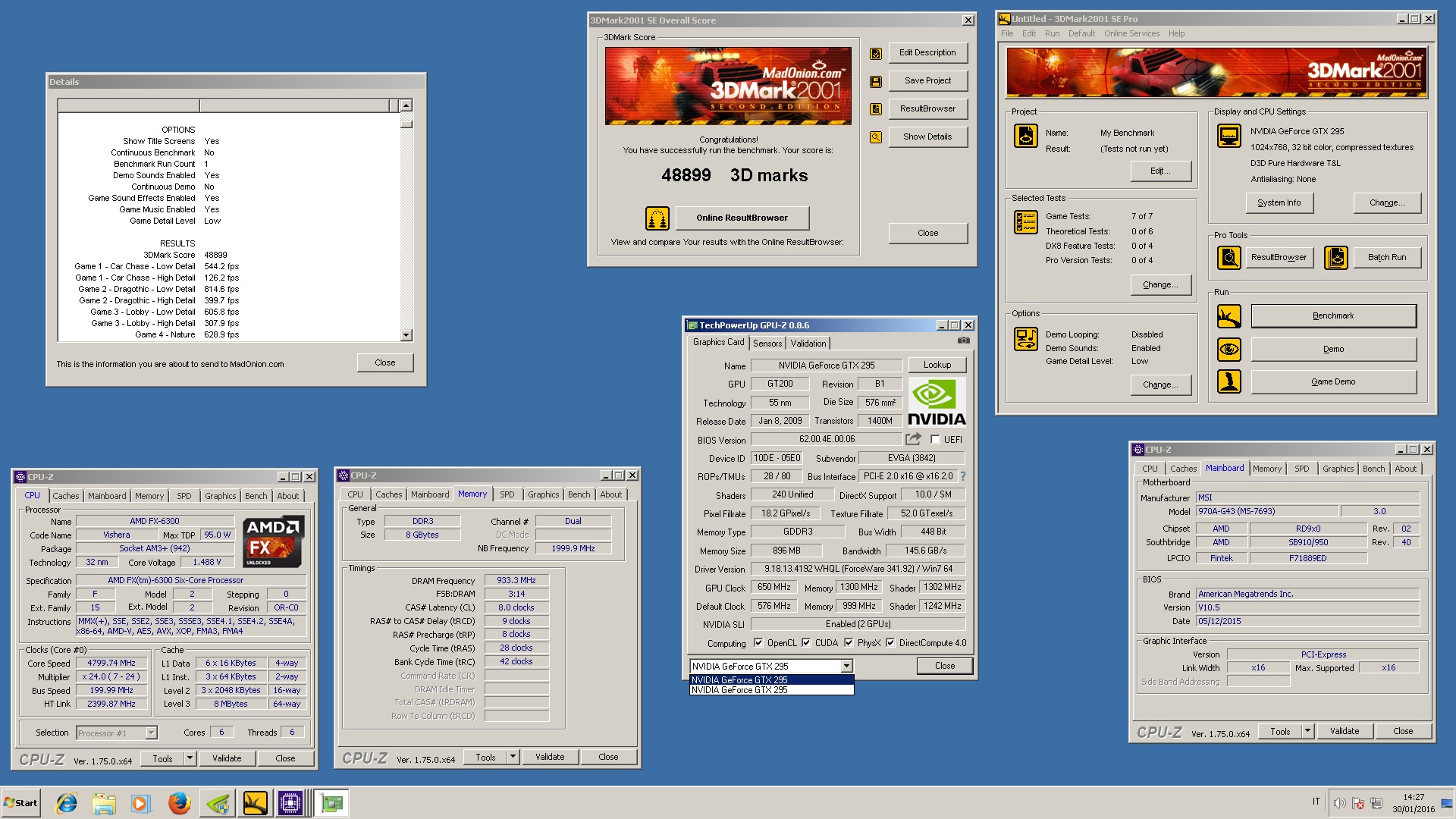Image resolution: width=1456 pixels, height=819 pixels.
Task: Click the Lookup button in GPU-Z
Action: (x=937, y=366)
